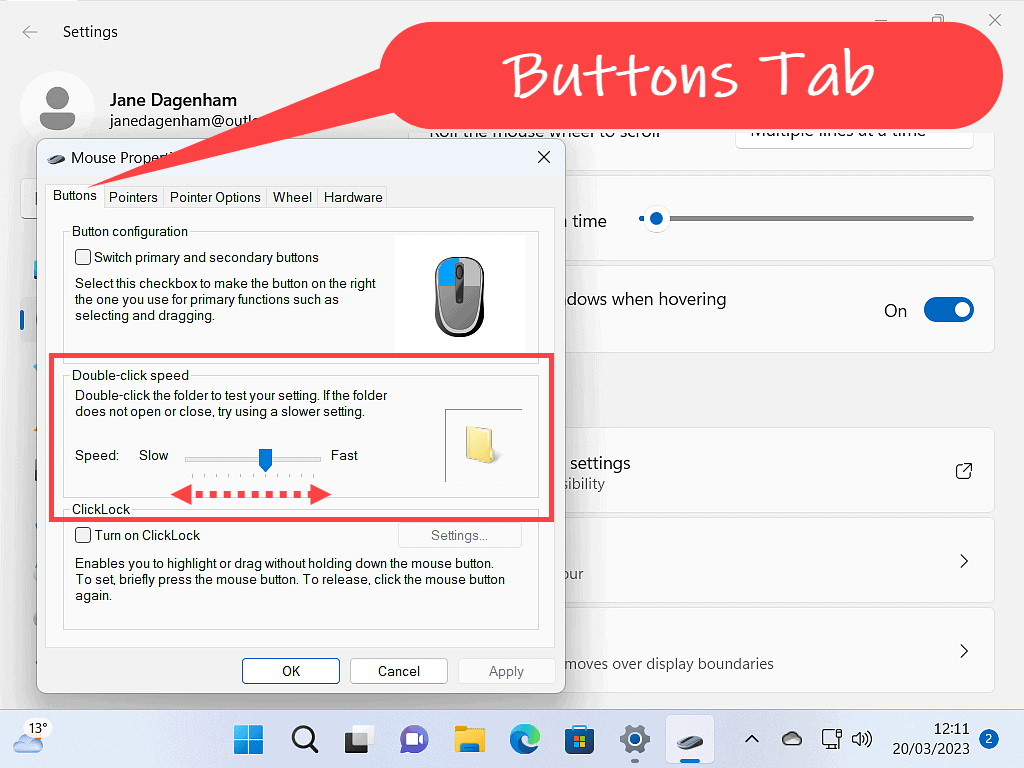Click the double-click speed slider handle
Screen dimensions: 1024x768
(266, 459)
